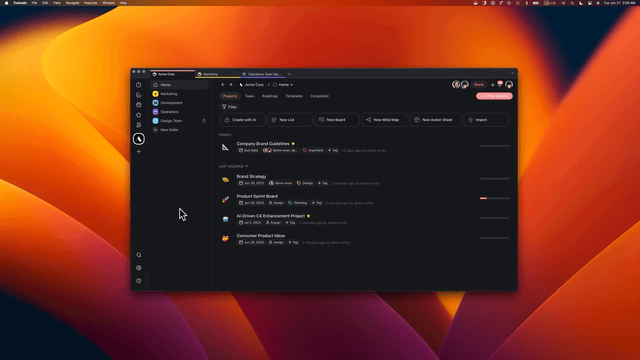This screenshot has width=640, height=360.
Task: Select the Acme Corp workspace avatar
Action: [x=139, y=139]
